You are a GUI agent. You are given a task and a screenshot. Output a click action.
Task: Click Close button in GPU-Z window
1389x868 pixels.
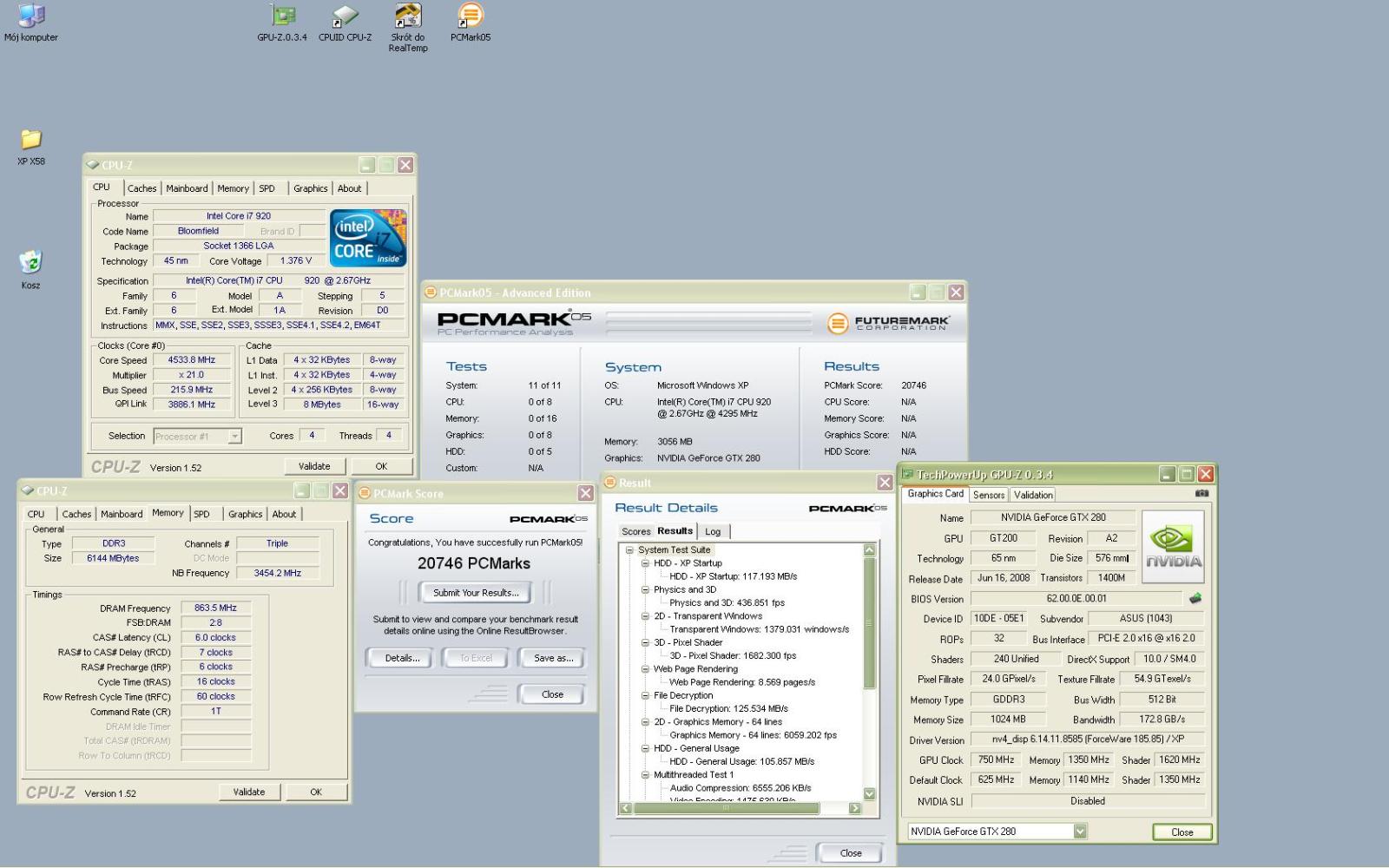1182,832
